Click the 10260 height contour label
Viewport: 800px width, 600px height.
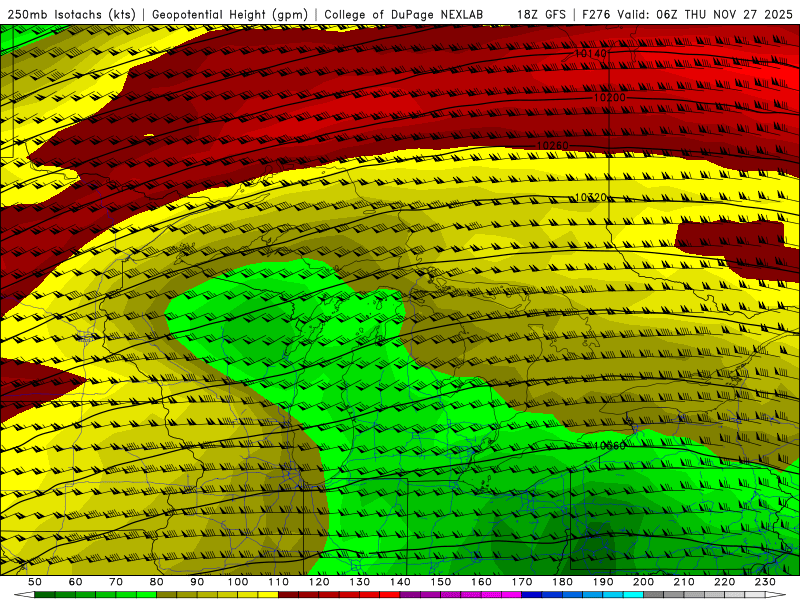point(553,146)
